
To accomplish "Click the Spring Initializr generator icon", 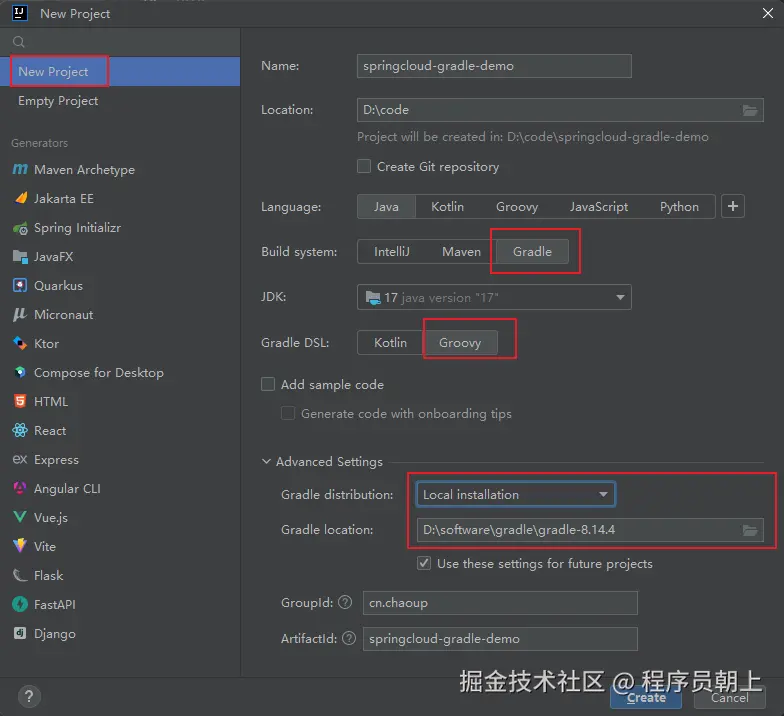I will (x=20, y=228).
